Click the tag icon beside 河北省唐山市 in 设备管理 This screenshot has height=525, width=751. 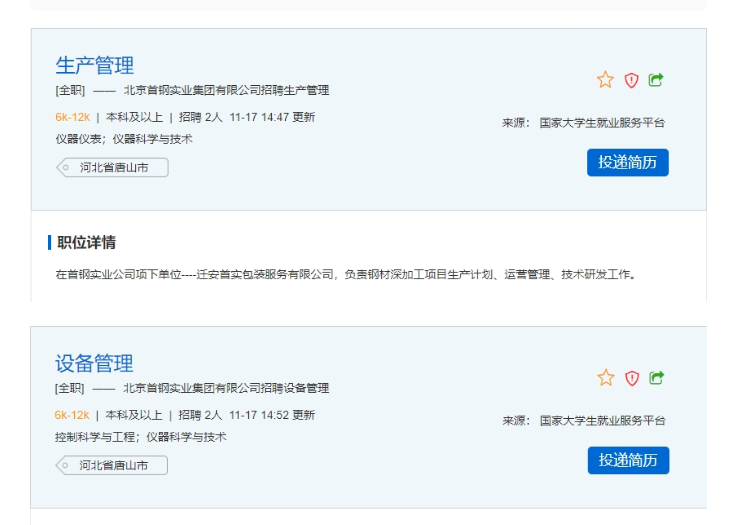pos(67,465)
